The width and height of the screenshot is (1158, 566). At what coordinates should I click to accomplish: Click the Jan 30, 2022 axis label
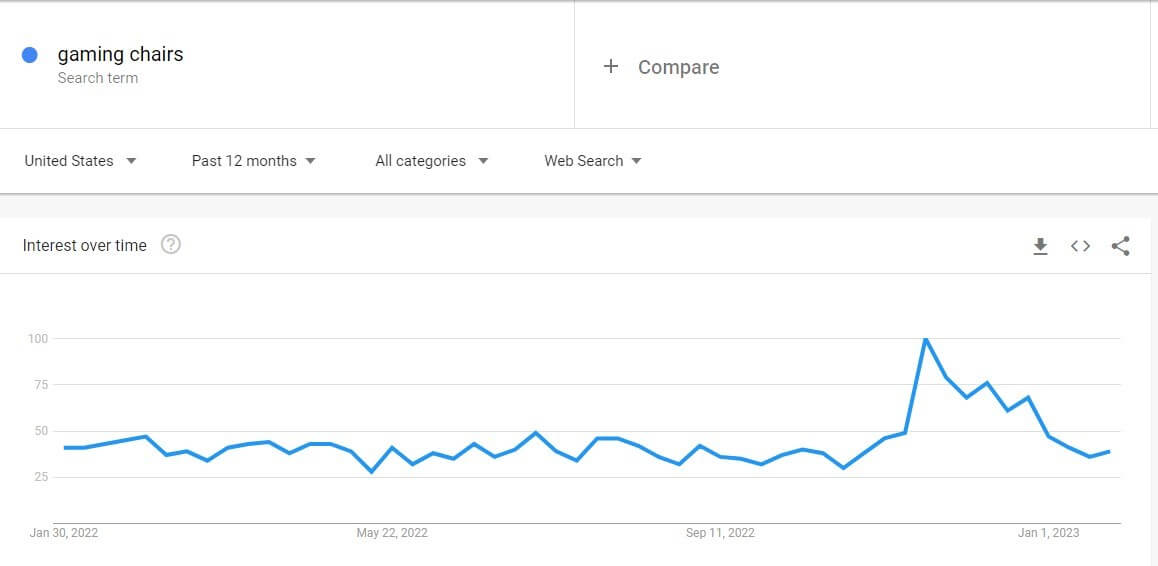64,533
